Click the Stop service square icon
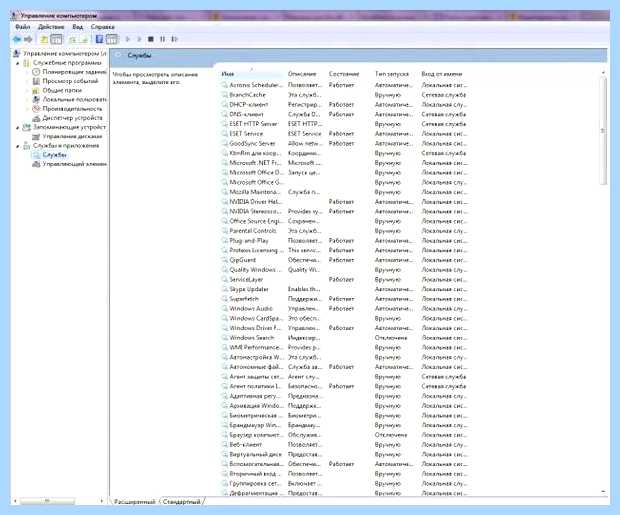 coord(151,39)
